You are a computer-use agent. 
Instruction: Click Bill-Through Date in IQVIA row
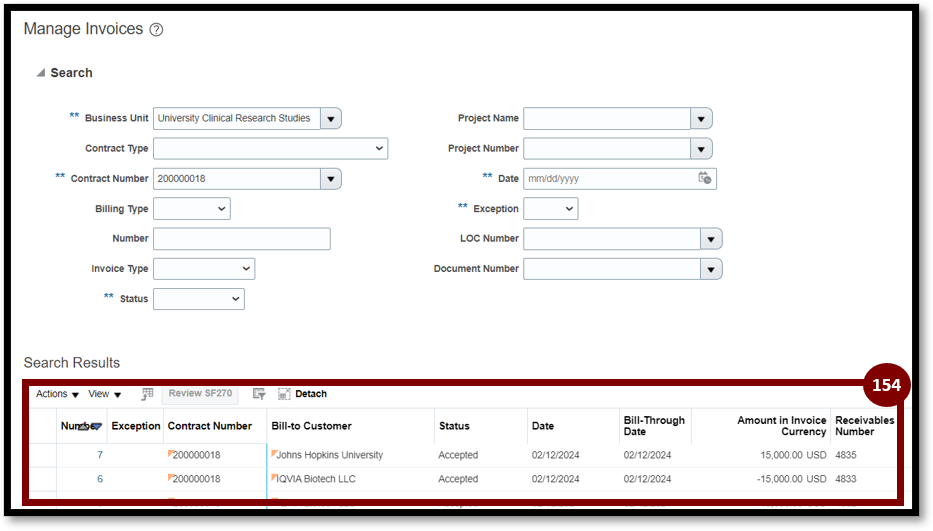coord(647,479)
